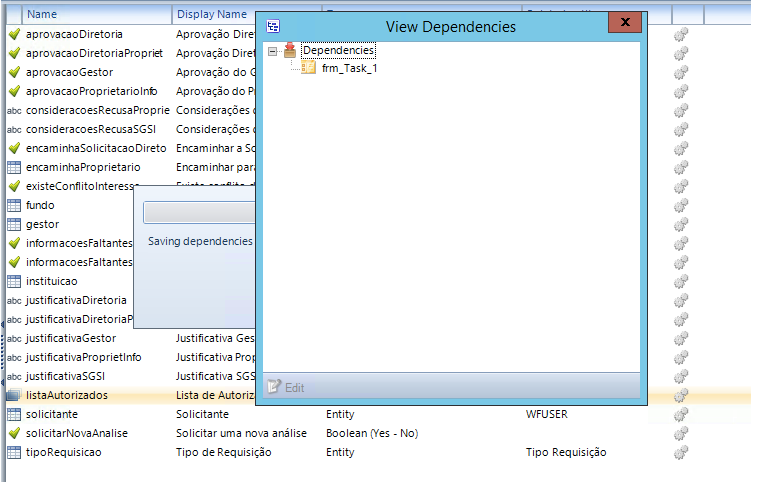Click the gear icon in the encaminhaProprietario row
Viewport: 757px width, 491px height.
click(x=681, y=168)
